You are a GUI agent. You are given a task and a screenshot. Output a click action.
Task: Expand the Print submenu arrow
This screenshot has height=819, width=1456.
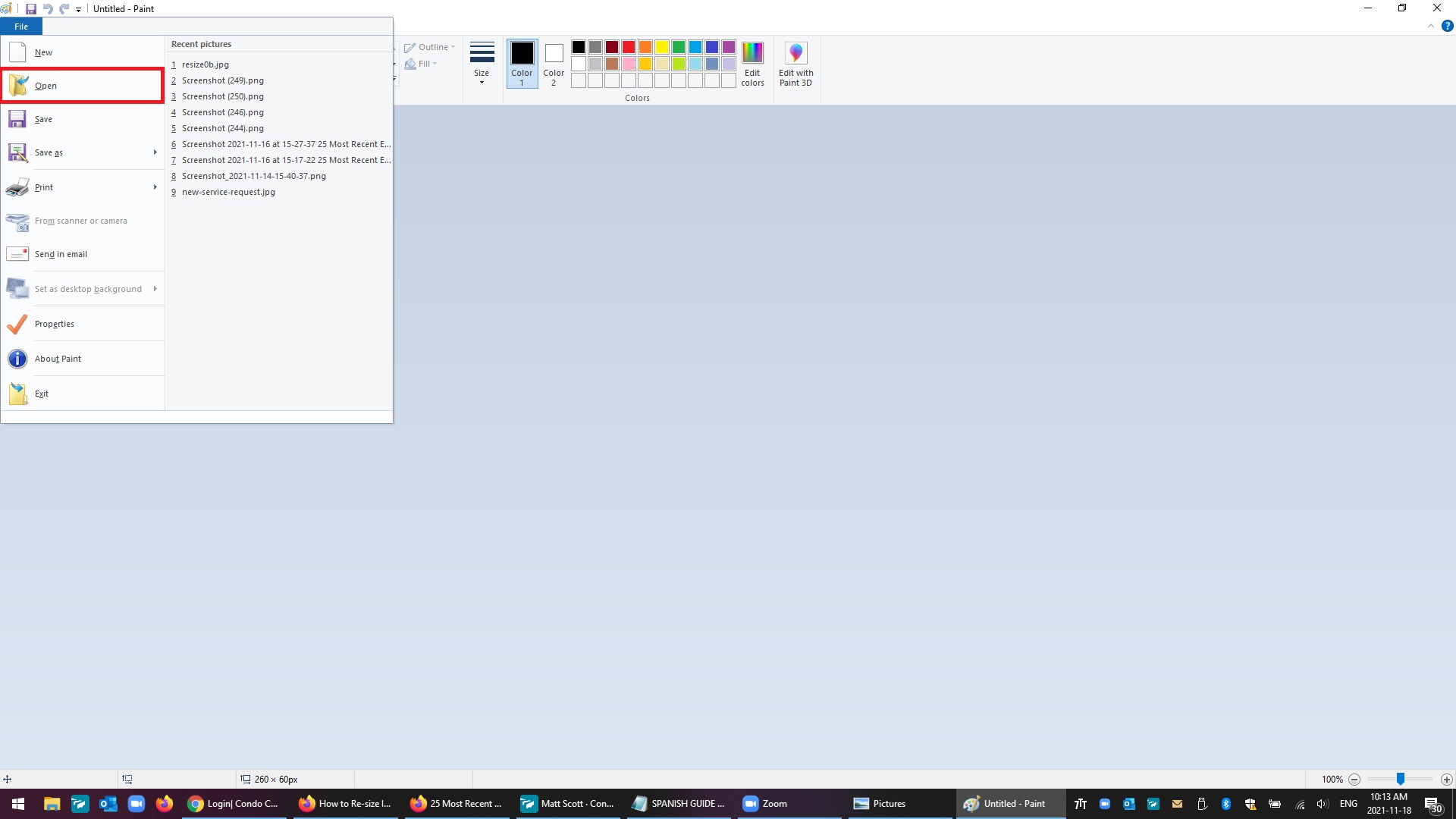pyautogui.click(x=155, y=187)
